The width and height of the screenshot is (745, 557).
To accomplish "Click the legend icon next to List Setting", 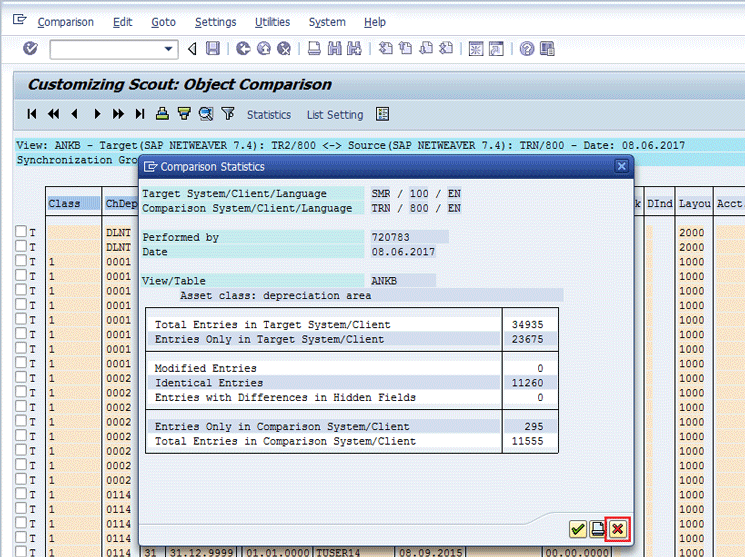I will tap(382, 114).
